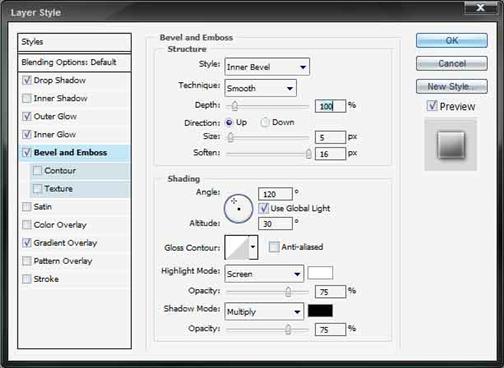This screenshot has width=504, height=368.
Task: Click the white Highlight color swatch
Action: pos(320,273)
